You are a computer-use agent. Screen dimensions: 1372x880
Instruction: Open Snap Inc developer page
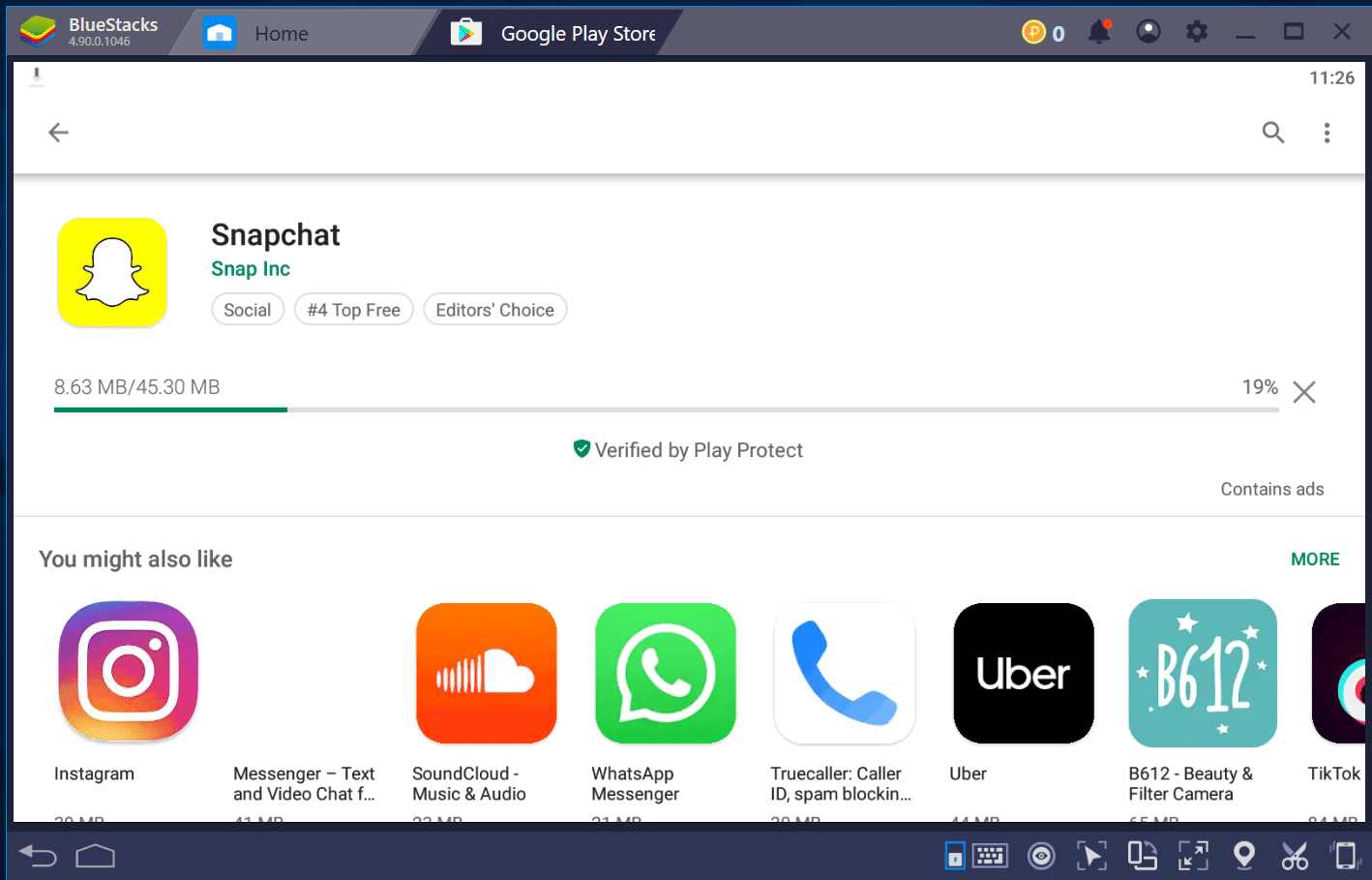pyautogui.click(x=251, y=269)
